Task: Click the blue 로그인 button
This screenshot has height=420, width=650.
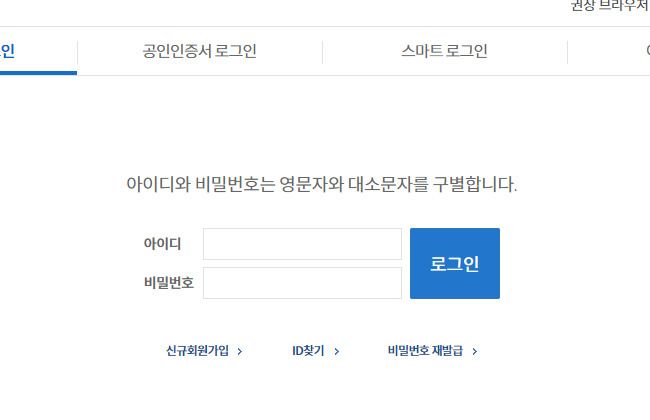Action: point(455,263)
